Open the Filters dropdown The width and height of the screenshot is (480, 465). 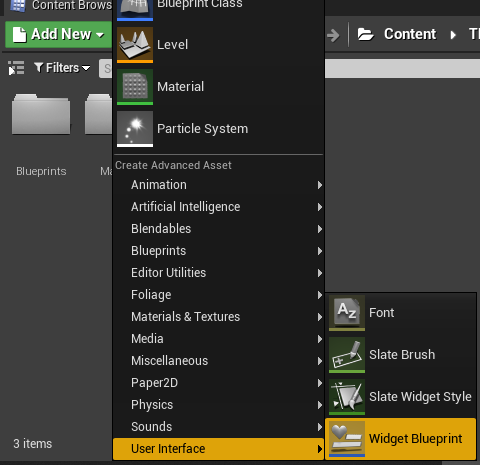point(62,68)
